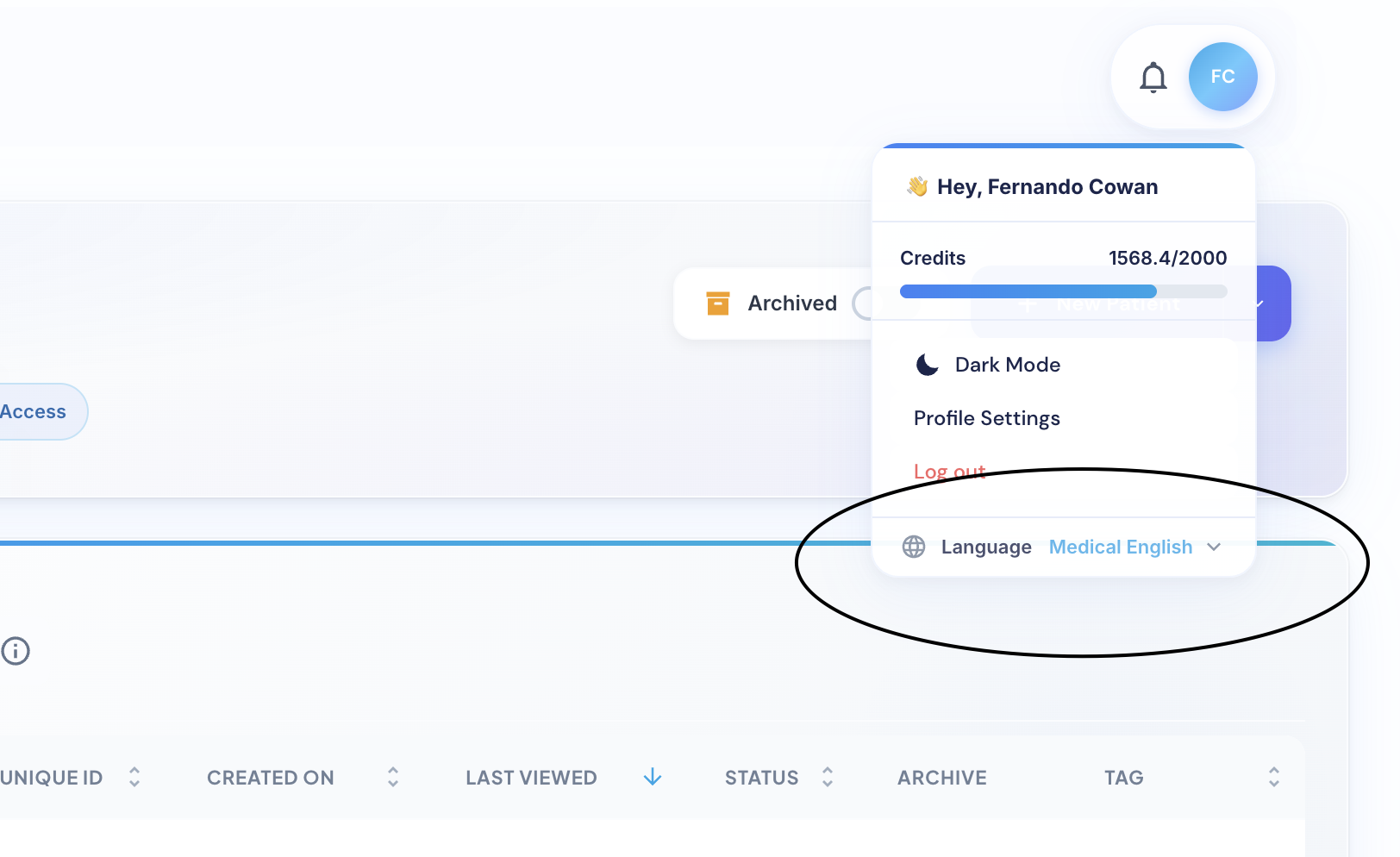The image size is (1400, 857).
Task: Click the Hey, Fernando Cowan greeting
Action: [x=1047, y=187]
